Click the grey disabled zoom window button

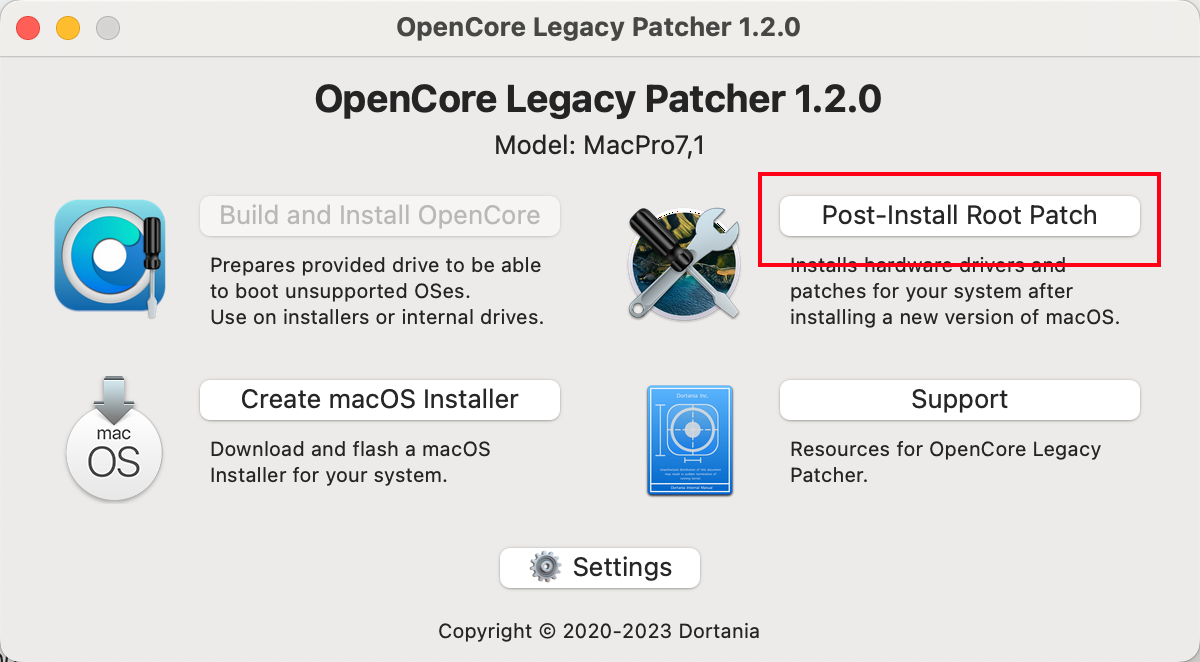pyautogui.click(x=108, y=28)
